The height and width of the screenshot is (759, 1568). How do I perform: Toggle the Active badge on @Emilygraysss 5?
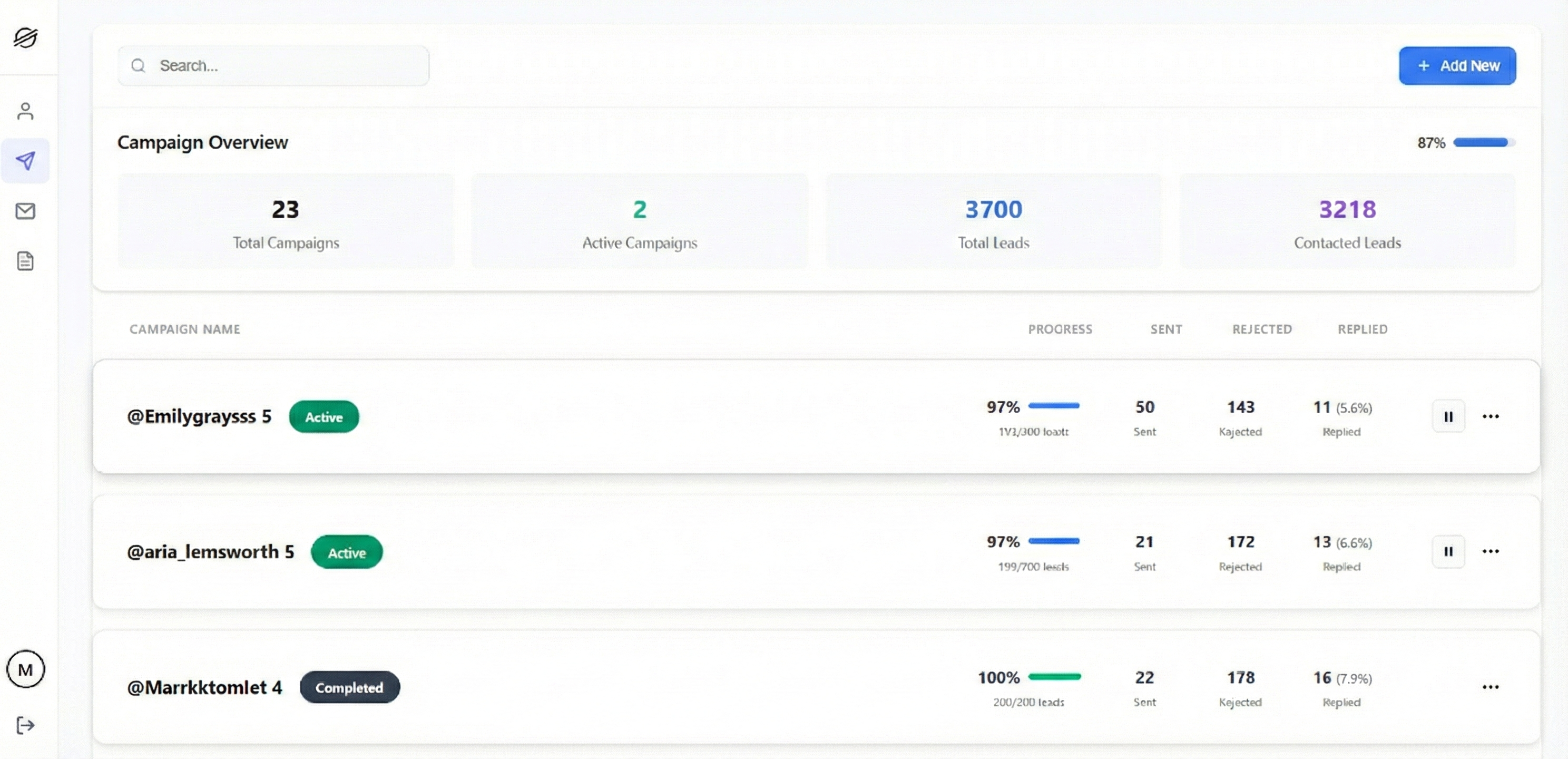pyautogui.click(x=324, y=416)
